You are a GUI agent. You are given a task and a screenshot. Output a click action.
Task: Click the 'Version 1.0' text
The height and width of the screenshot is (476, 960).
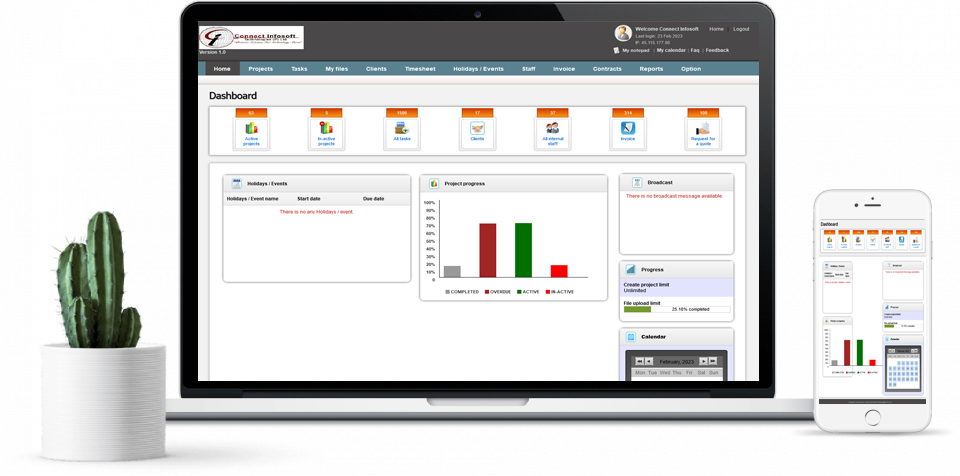click(x=212, y=53)
